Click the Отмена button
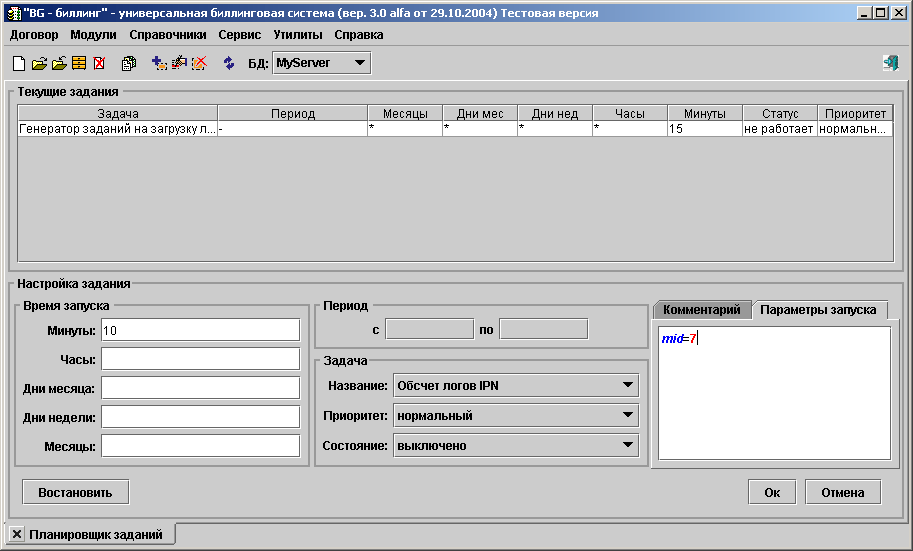Image resolution: width=913 pixels, height=551 pixels. [842, 492]
